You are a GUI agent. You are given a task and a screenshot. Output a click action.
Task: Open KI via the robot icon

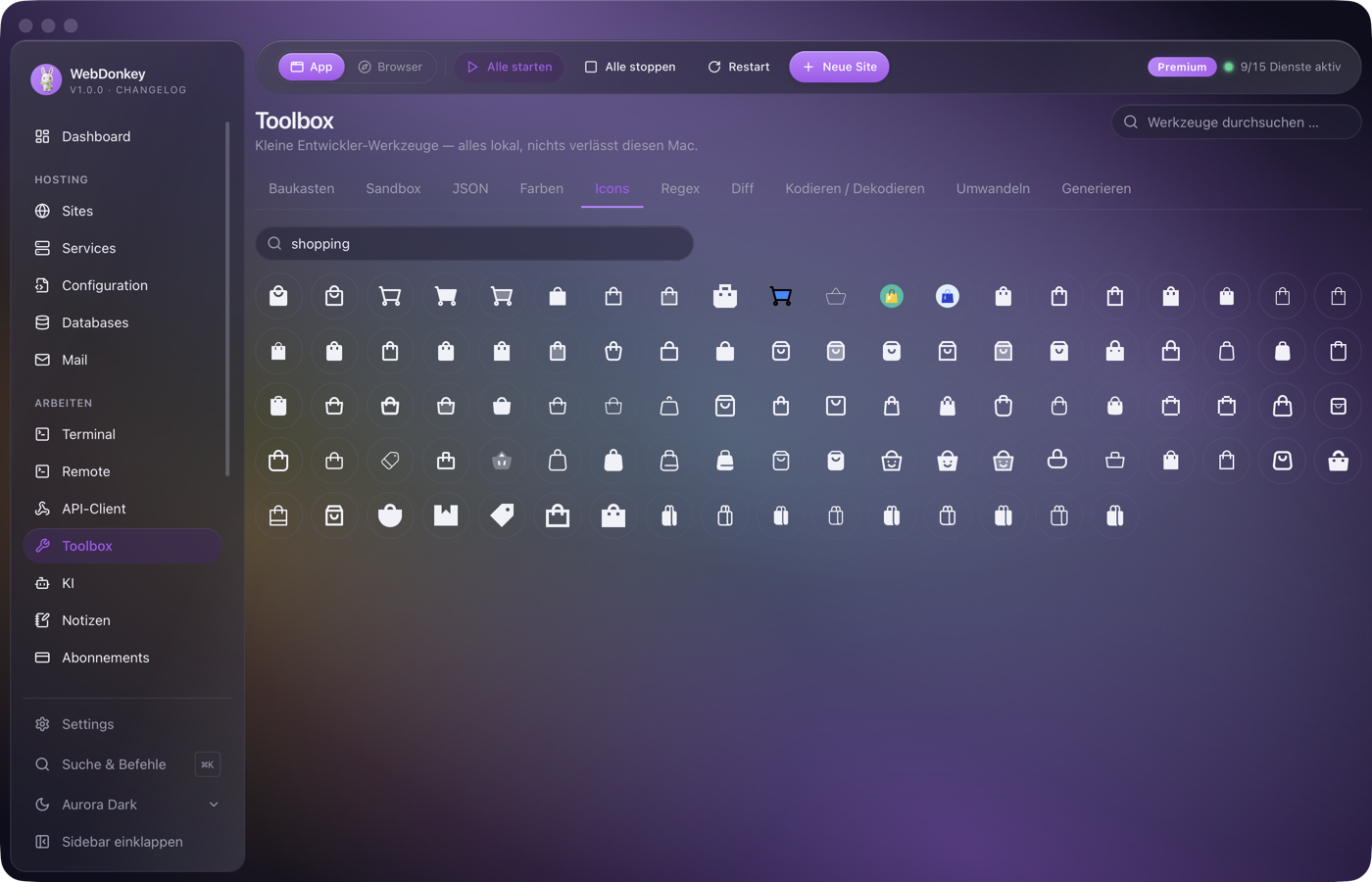point(42,583)
